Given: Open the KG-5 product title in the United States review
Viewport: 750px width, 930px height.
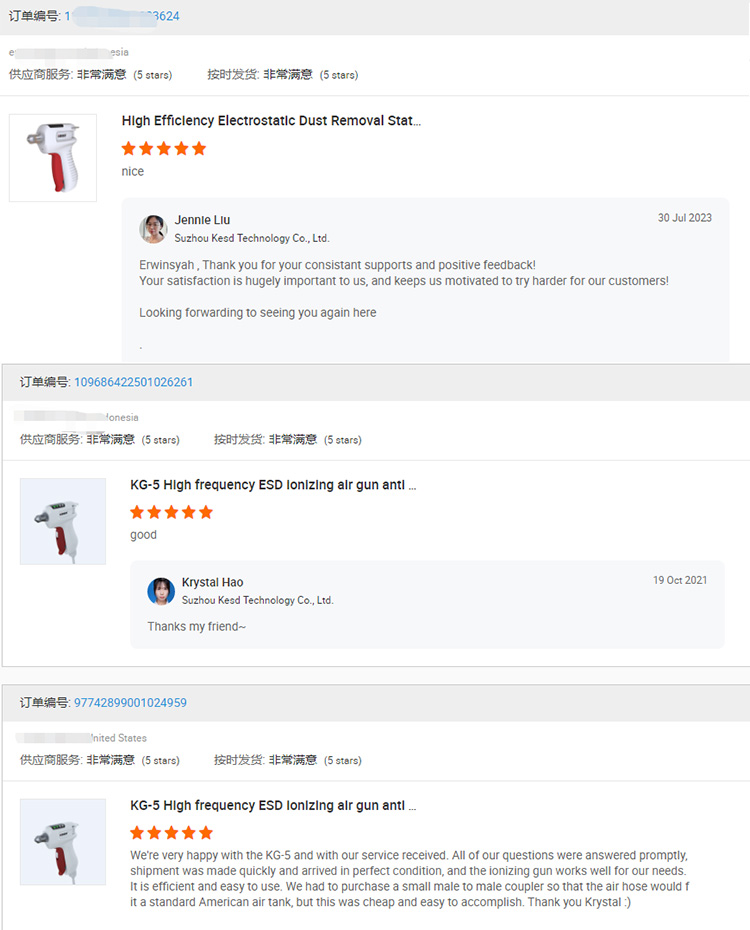Looking at the screenshot, I should coord(273,806).
